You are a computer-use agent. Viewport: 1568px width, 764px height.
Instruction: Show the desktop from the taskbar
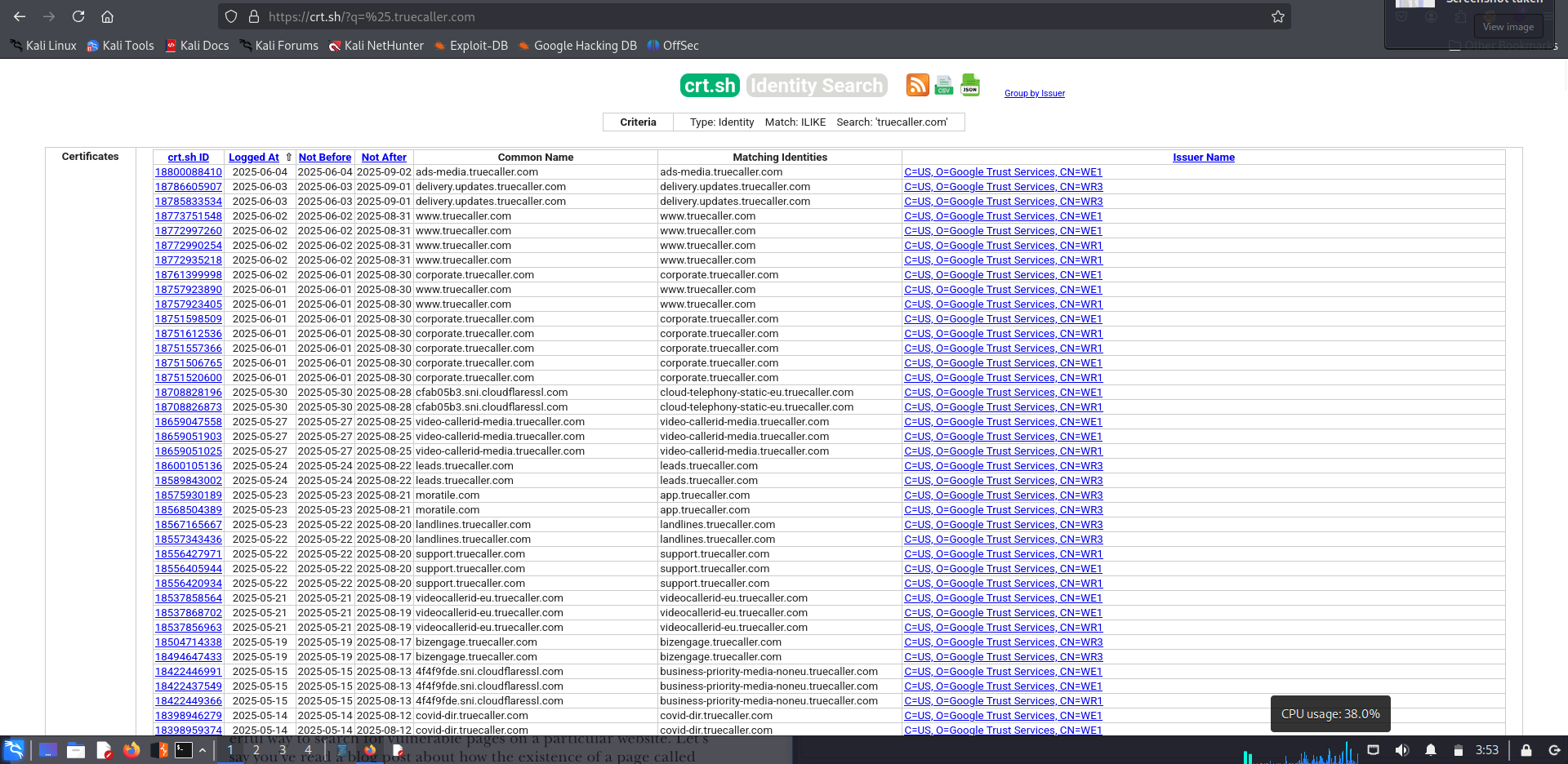point(47,750)
